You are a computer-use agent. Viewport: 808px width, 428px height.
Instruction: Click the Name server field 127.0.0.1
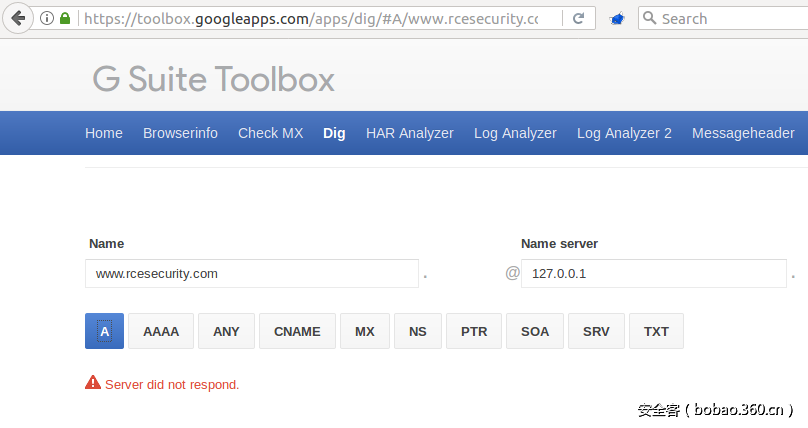[653, 273]
